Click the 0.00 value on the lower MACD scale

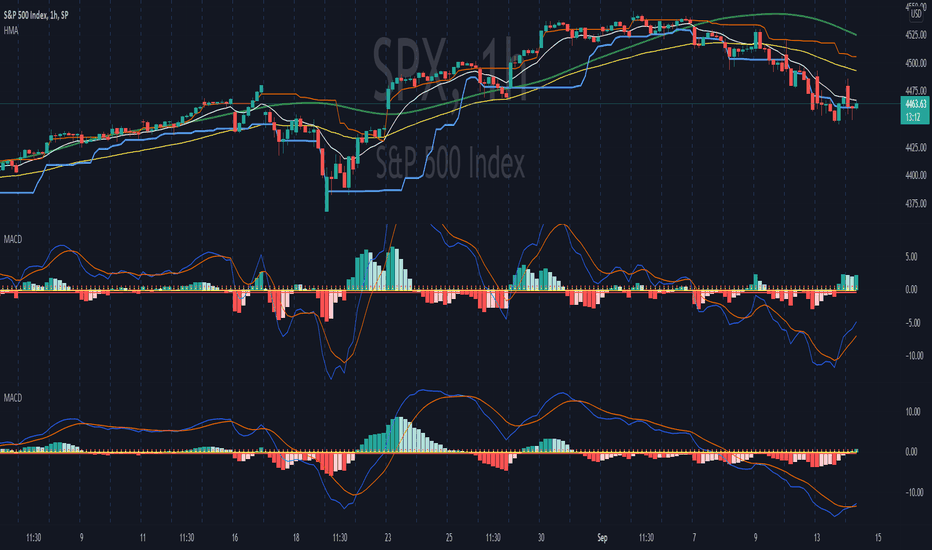pyautogui.click(x=911, y=452)
